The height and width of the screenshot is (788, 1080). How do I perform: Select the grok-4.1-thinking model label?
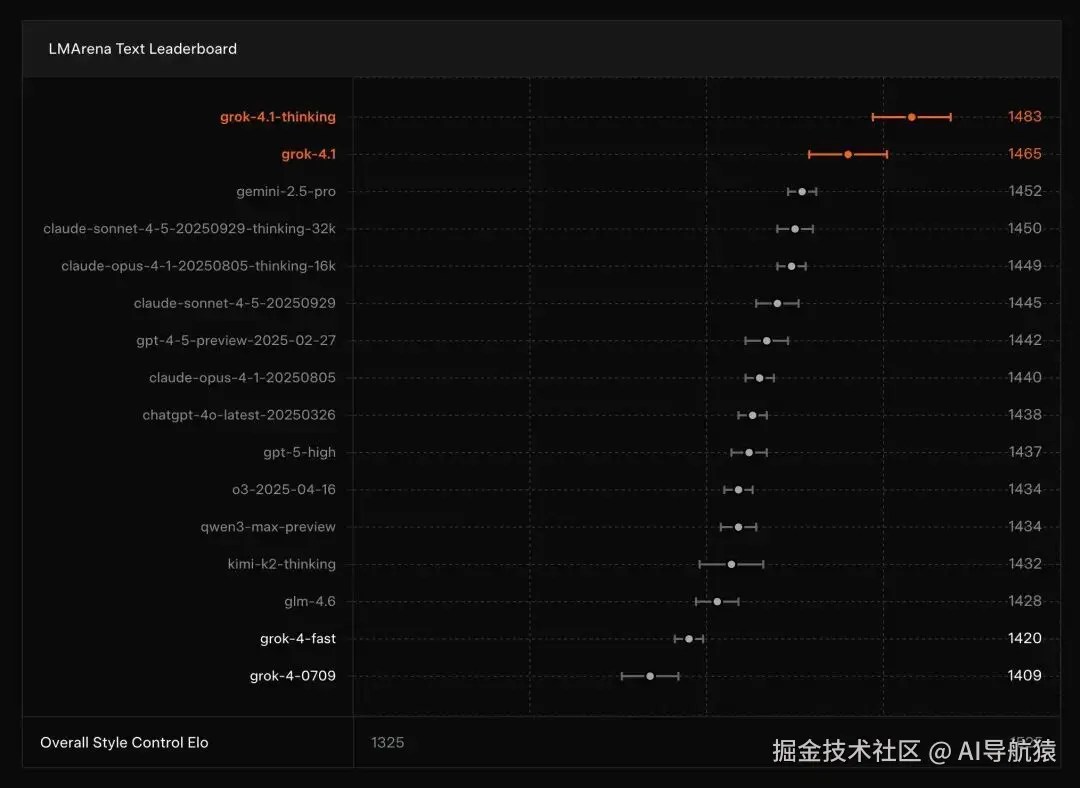click(278, 117)
